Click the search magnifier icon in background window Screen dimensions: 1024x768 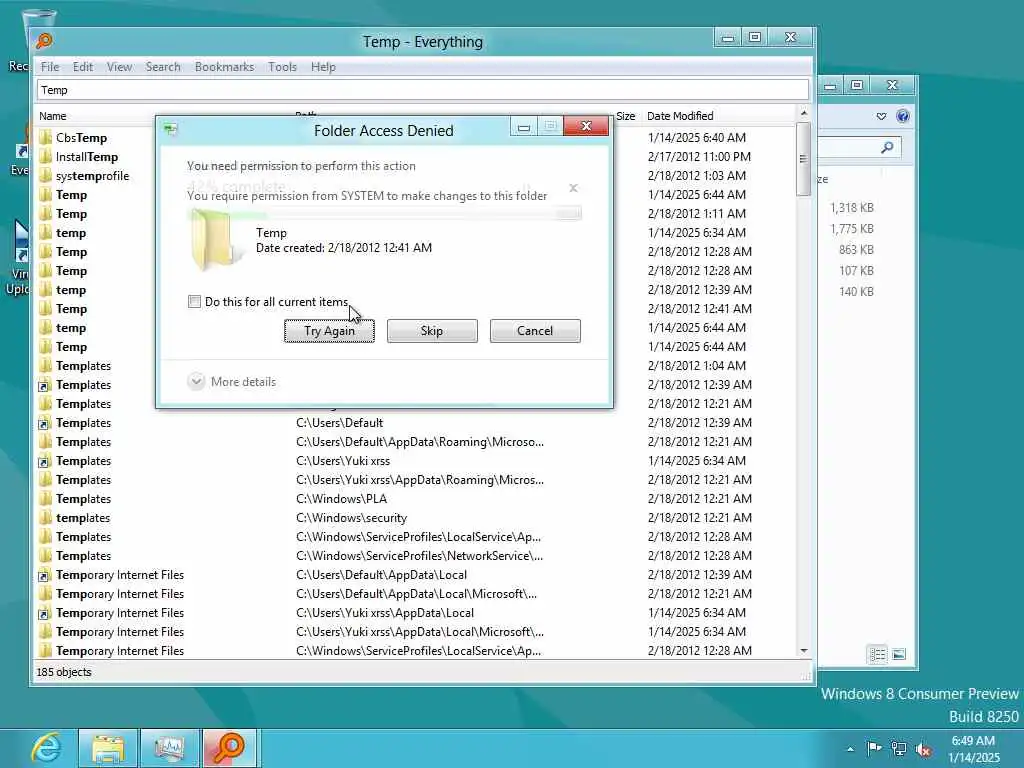[x=887, y=148]
